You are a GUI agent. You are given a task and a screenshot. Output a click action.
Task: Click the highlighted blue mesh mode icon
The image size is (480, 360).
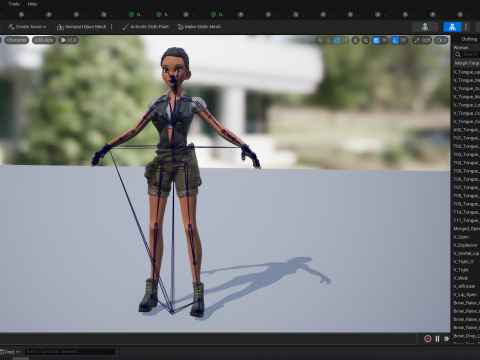click(x=452, y=27)
